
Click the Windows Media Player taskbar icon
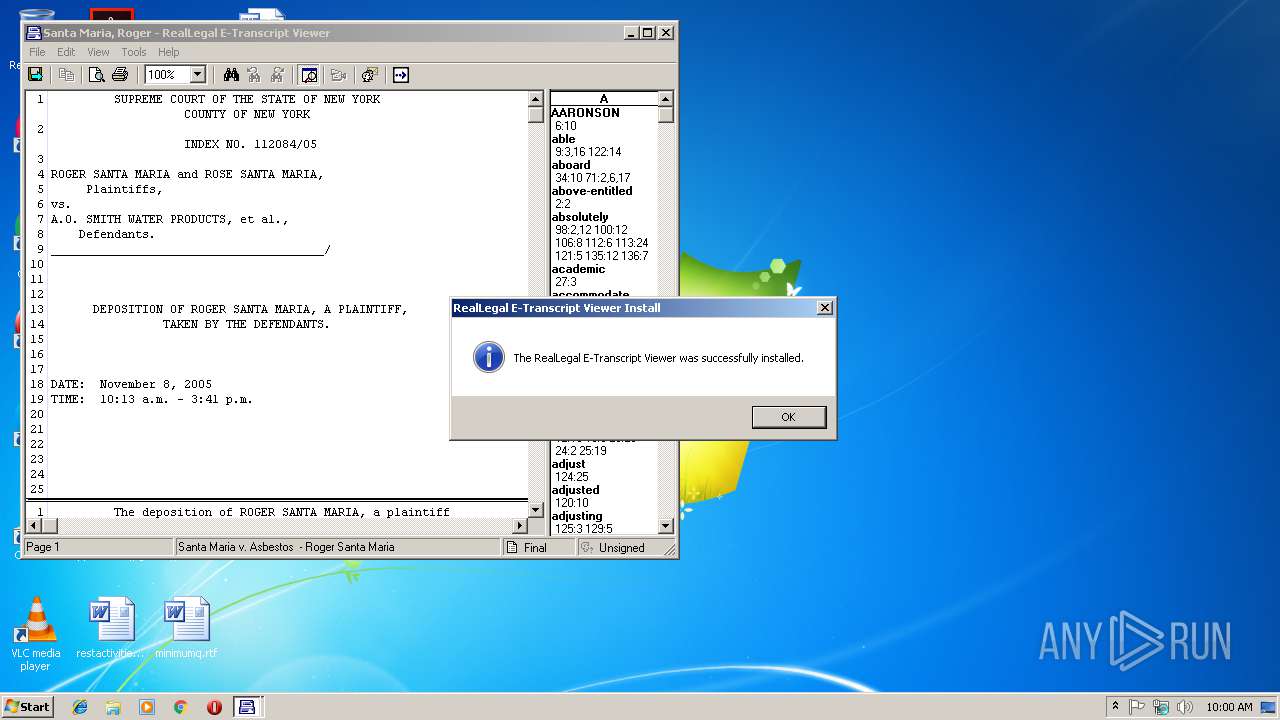point(147,707)
